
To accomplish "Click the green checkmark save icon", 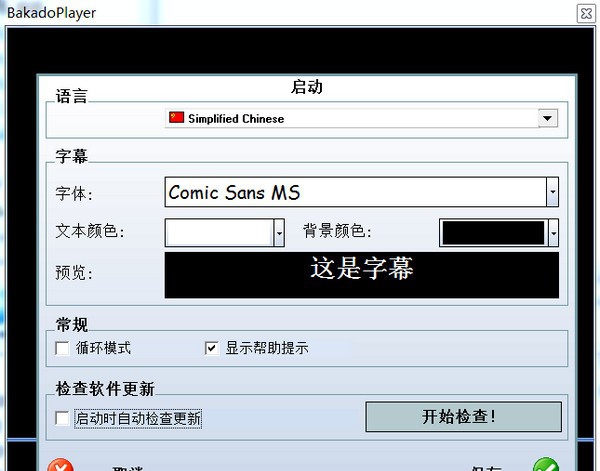I will tap(546, 464).
